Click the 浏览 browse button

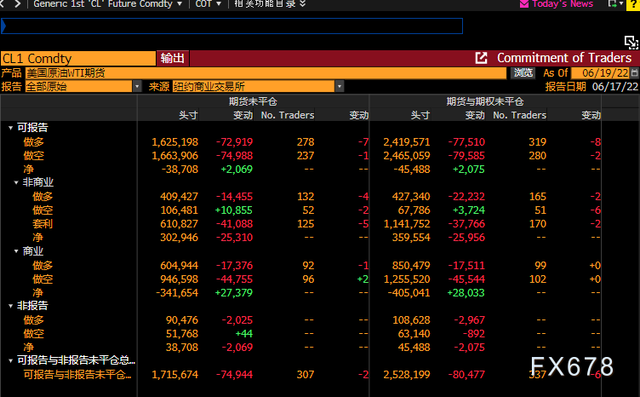click(x=523, y=73)
